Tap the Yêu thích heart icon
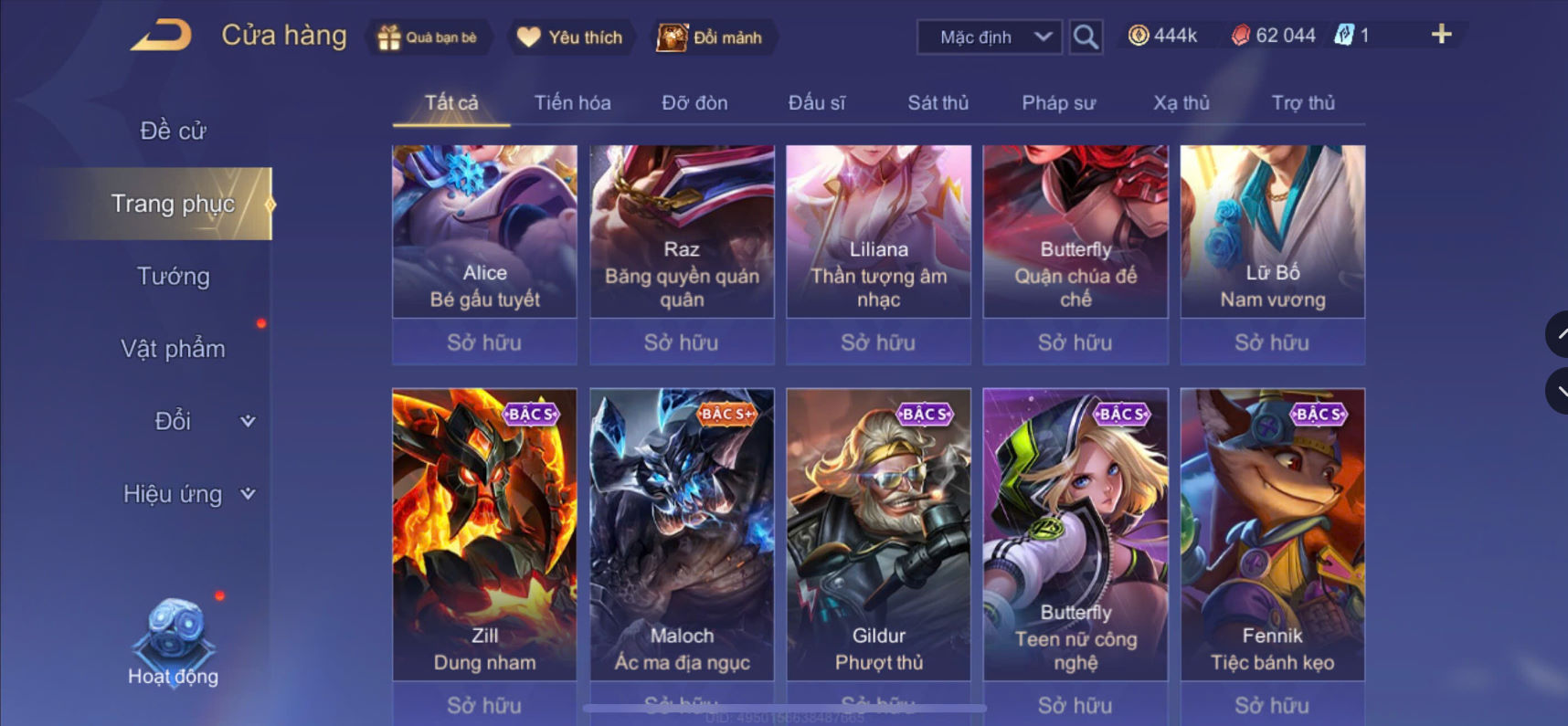Viewport: 1568px width, 726px height. pos(529,37)
